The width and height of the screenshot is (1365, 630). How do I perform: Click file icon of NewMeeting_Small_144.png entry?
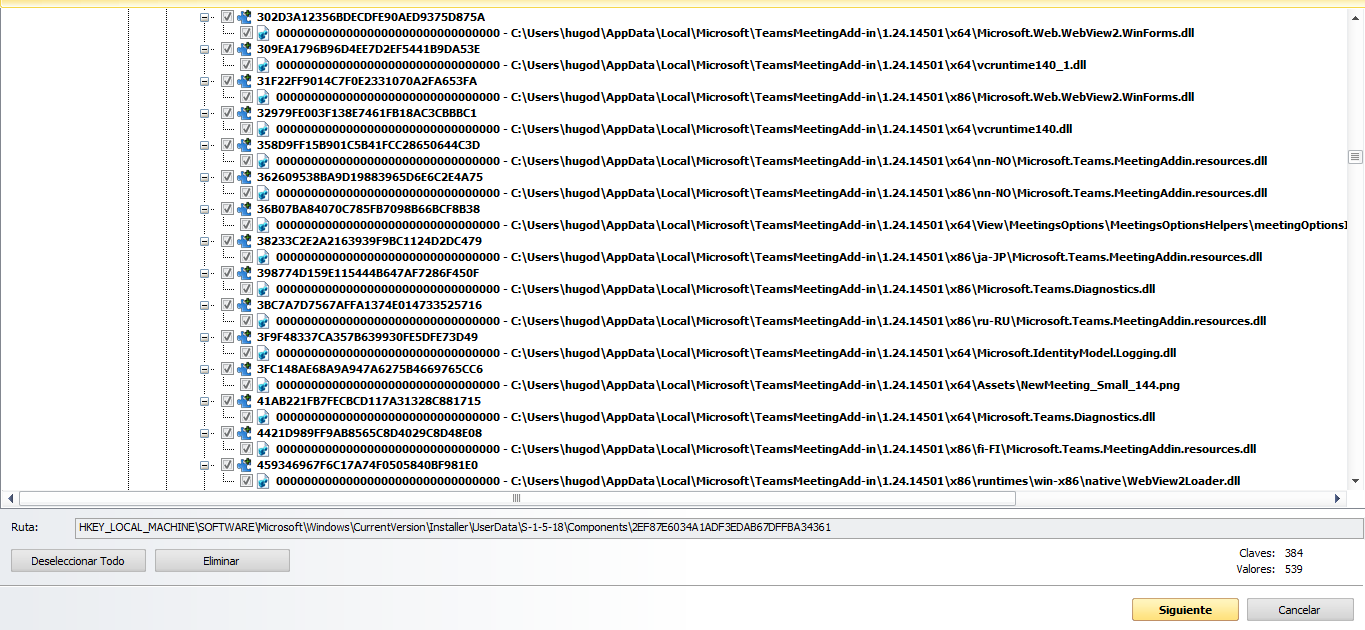(x=263, y=385)
